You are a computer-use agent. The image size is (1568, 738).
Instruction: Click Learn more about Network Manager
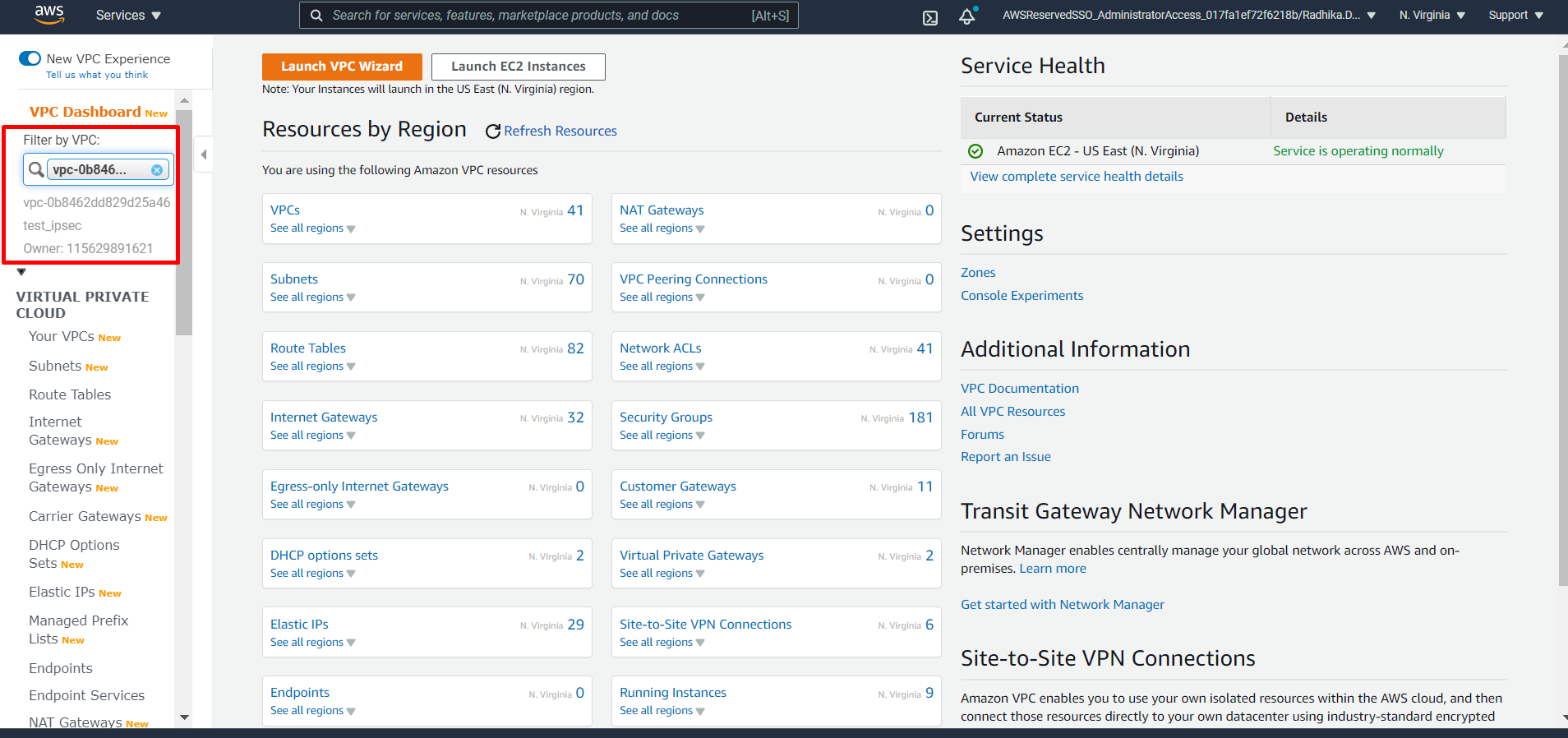[1053, 569]
